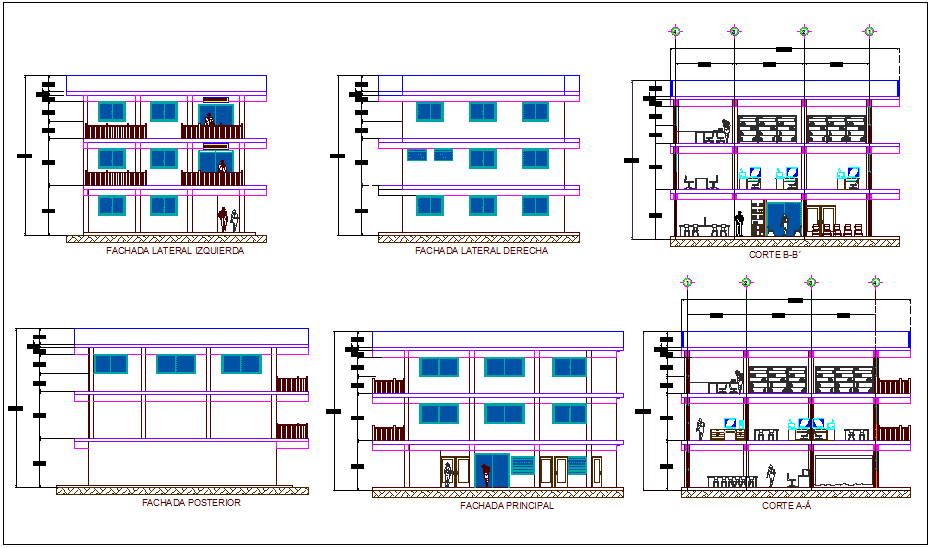Click the "FACHADA LATERAL IZQUIERDA" drawing title

click(175, 251)
